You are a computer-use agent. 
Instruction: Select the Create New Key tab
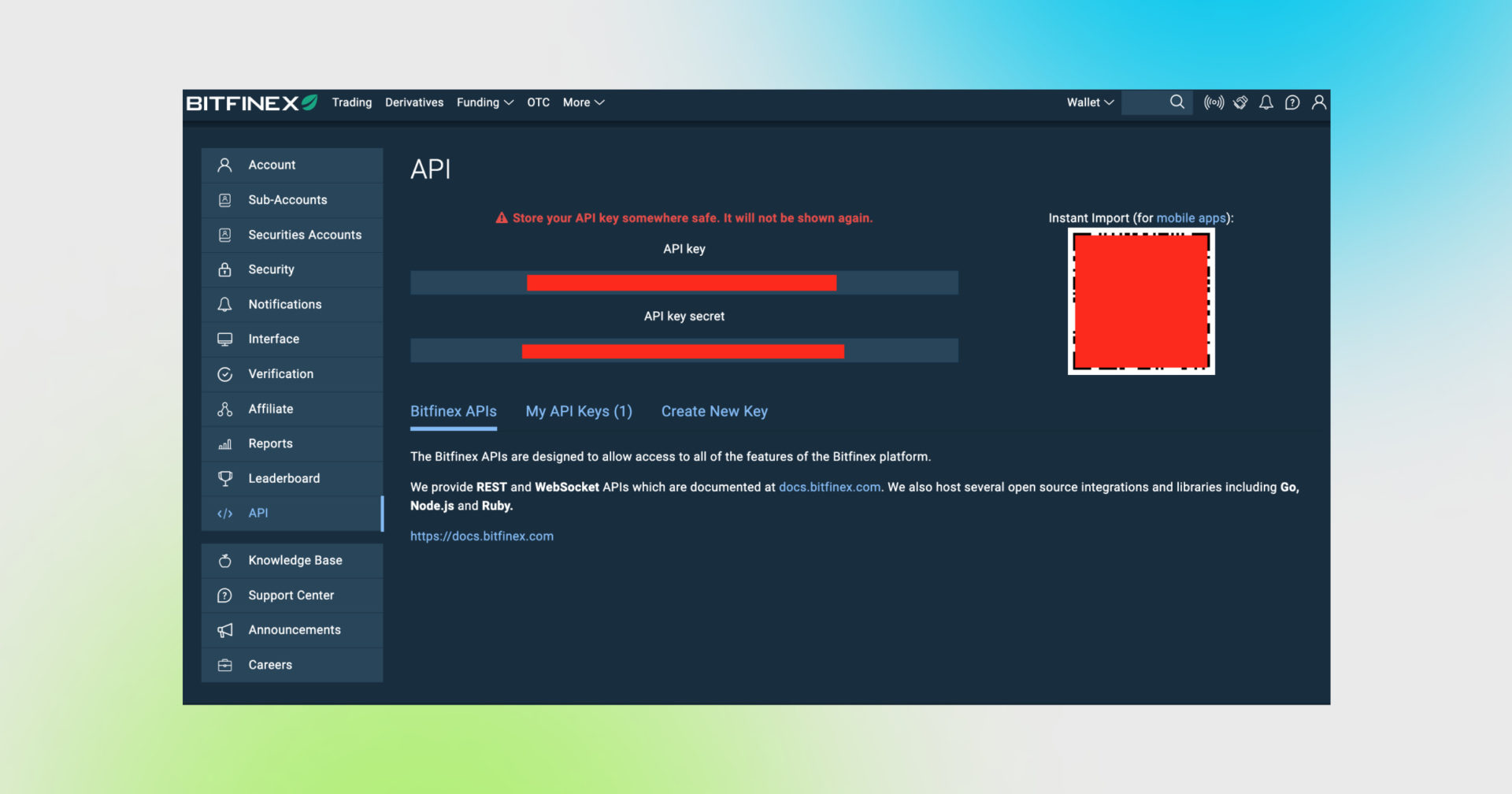714,411
